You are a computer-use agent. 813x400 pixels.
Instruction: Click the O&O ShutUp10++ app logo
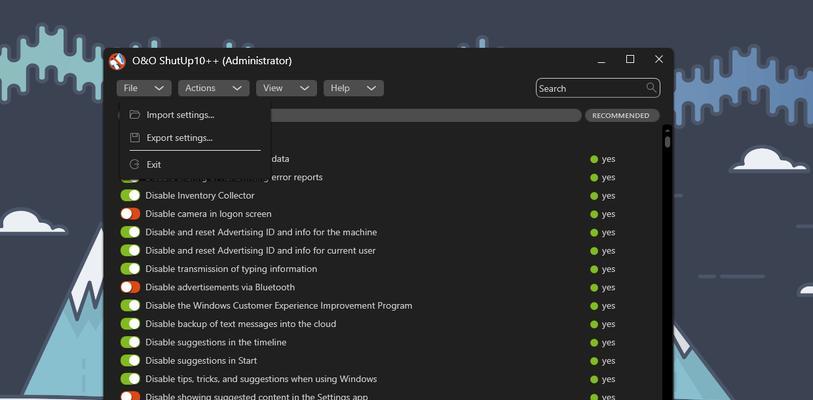click(x=117, y=61)
